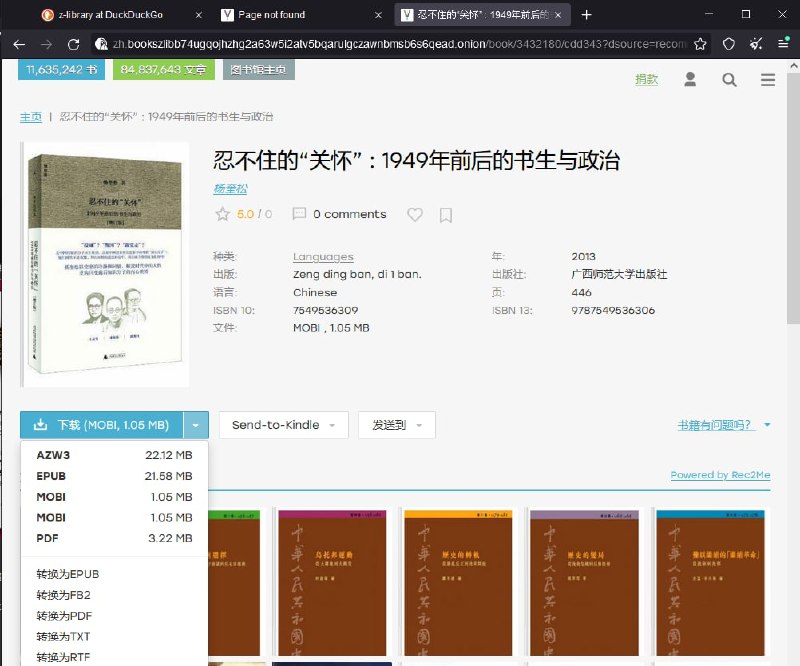
Task: Click Tor Browser's New Identity broom icon
Action: (x=754, y=44)
